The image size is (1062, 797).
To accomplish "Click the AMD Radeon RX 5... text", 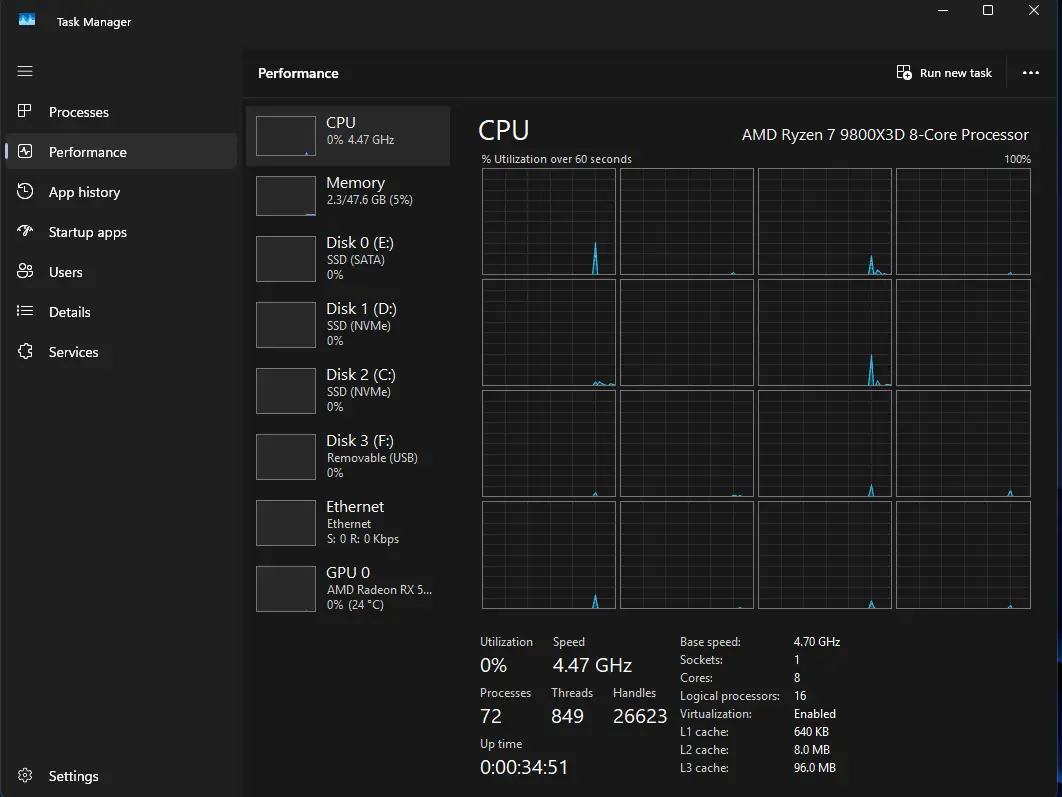I will click(379, 590).
